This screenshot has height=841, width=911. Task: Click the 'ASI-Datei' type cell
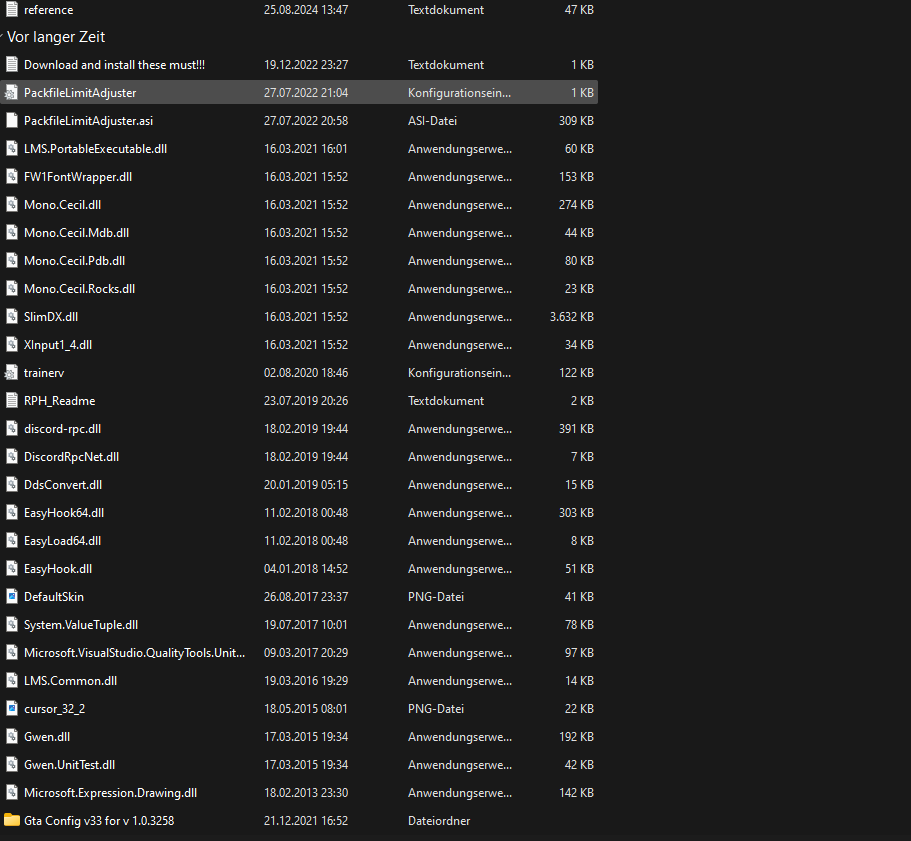point(432,120)
